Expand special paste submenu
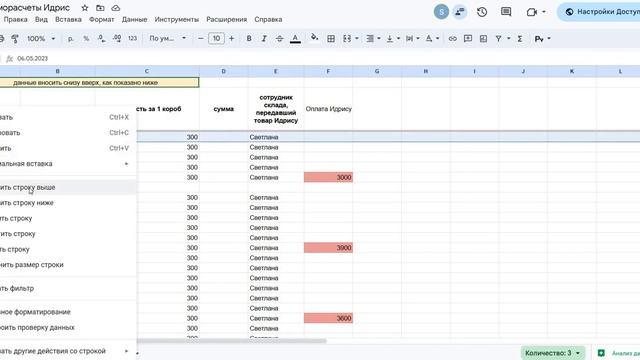Screen dimensions: 640x360 click(x=67, y=164)
